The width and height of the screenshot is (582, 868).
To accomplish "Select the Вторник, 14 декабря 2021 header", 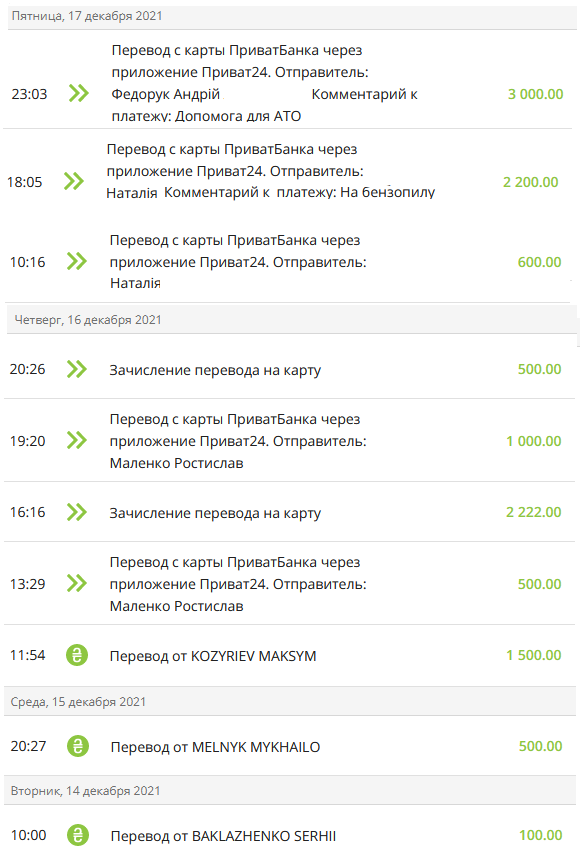I will 290,790.
